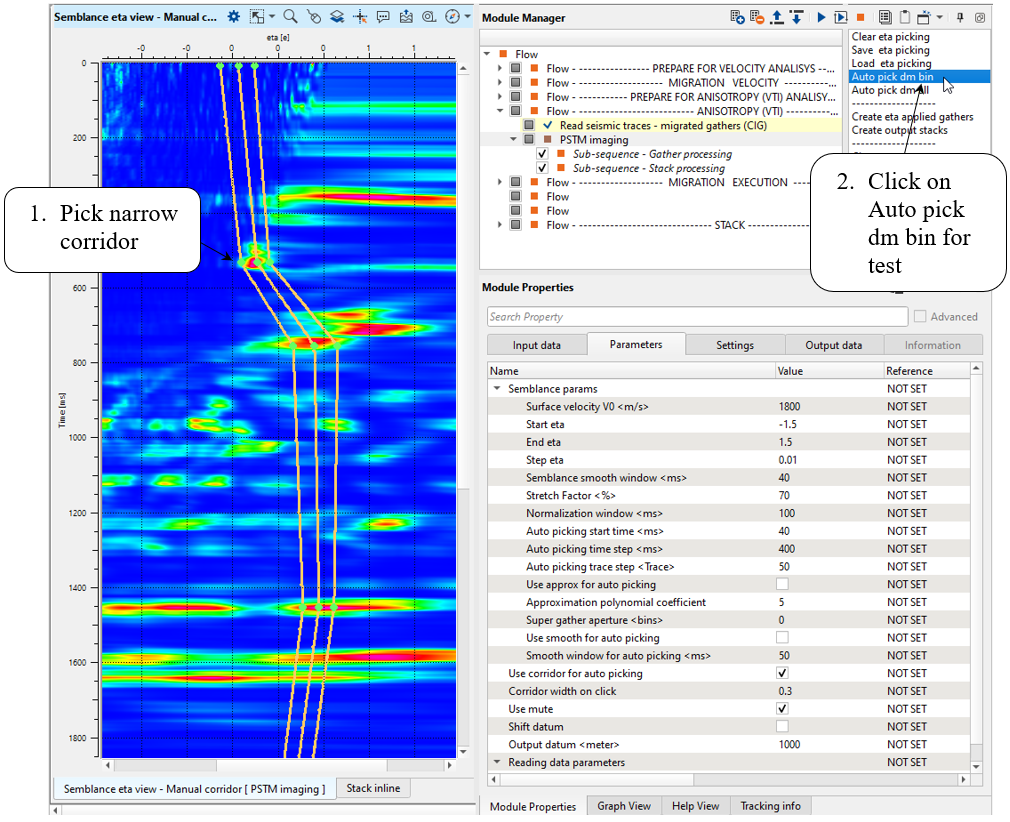Click the add module icon

tap(737, 17)
